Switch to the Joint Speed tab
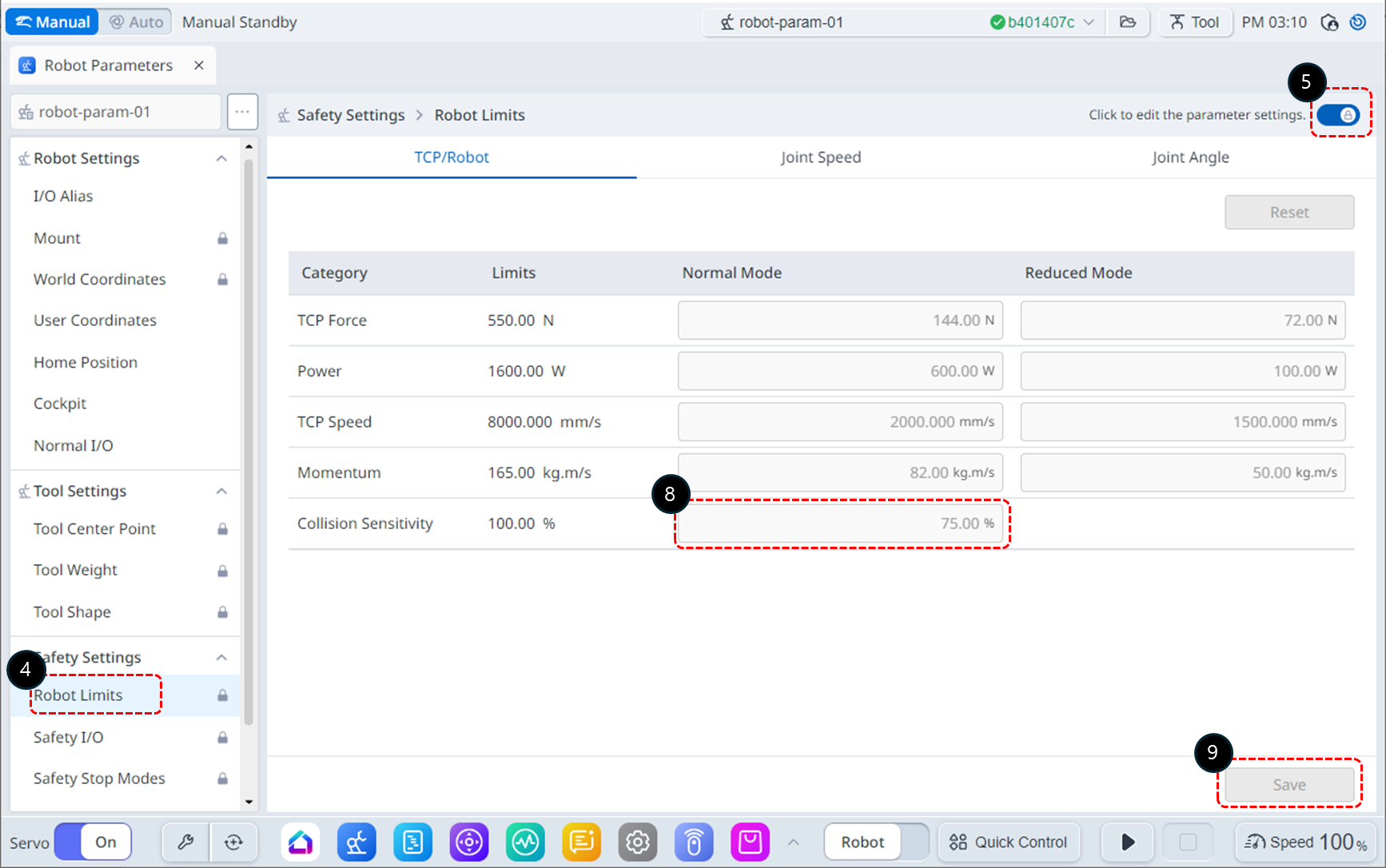This screenshot has height=868, width=1386. click(x=820, y=157)
